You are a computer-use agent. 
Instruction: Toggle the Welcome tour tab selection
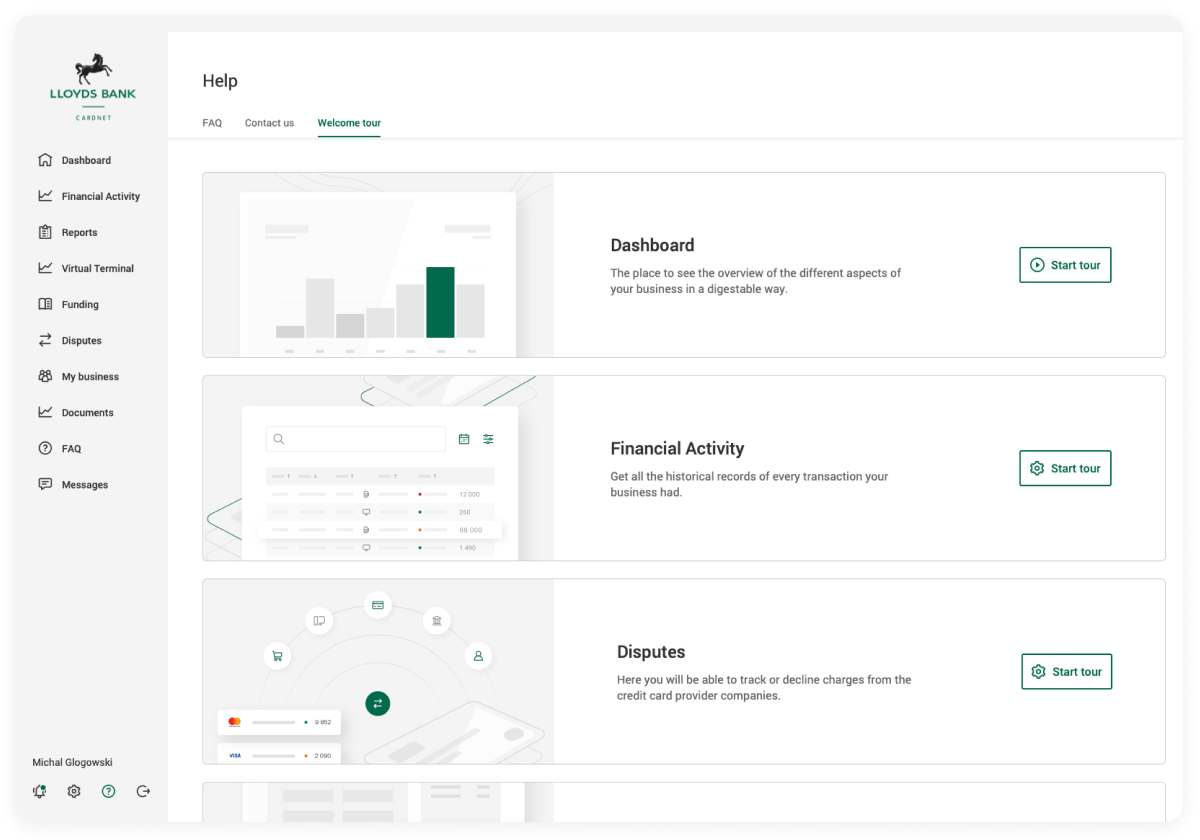click(348, 123)
